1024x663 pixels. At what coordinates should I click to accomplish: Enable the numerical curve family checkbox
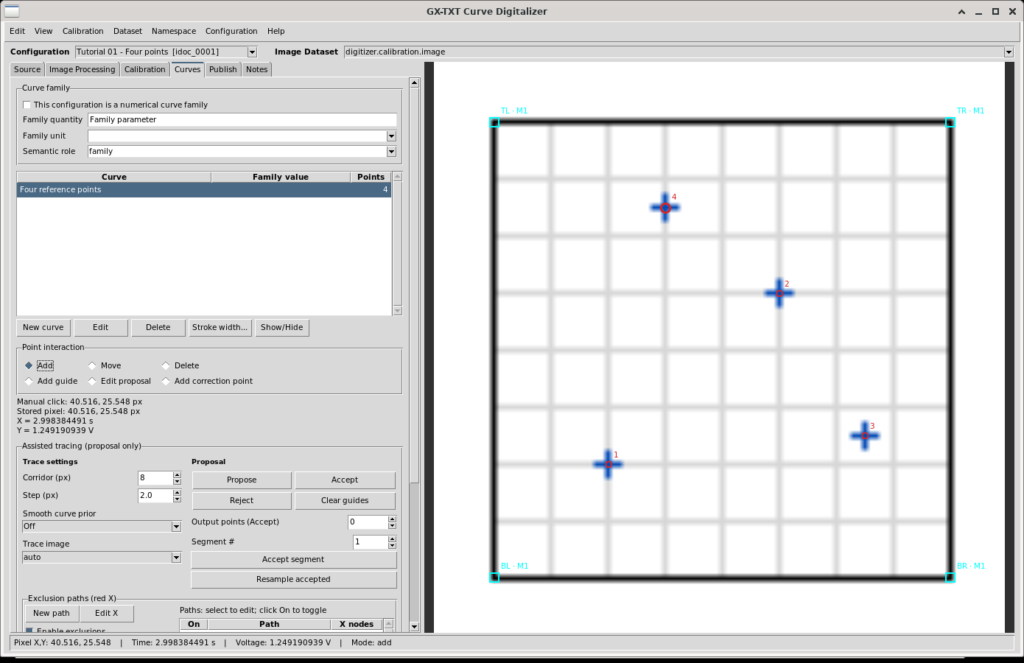pyautogui.click(x=27, y=105)
